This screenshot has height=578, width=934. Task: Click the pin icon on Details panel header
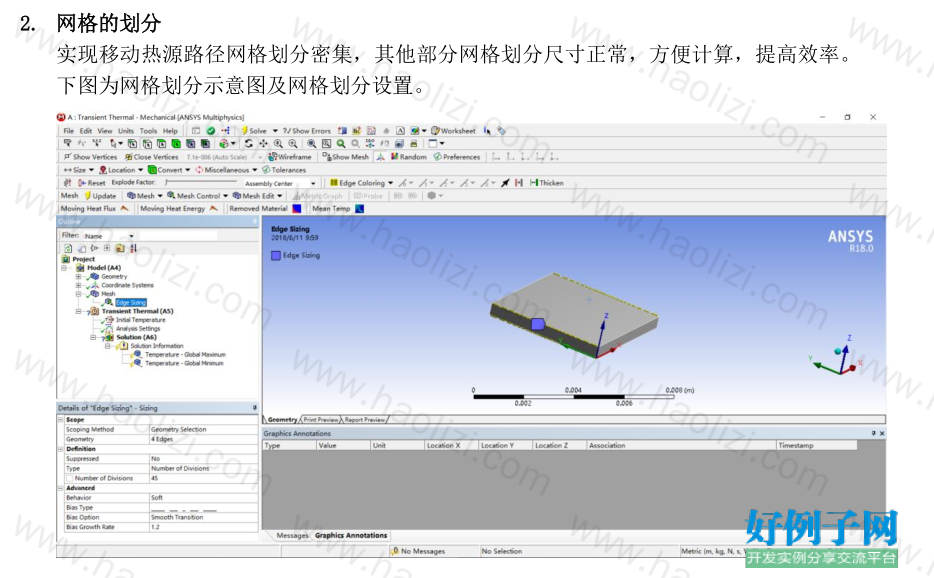(x=255, y=408)
